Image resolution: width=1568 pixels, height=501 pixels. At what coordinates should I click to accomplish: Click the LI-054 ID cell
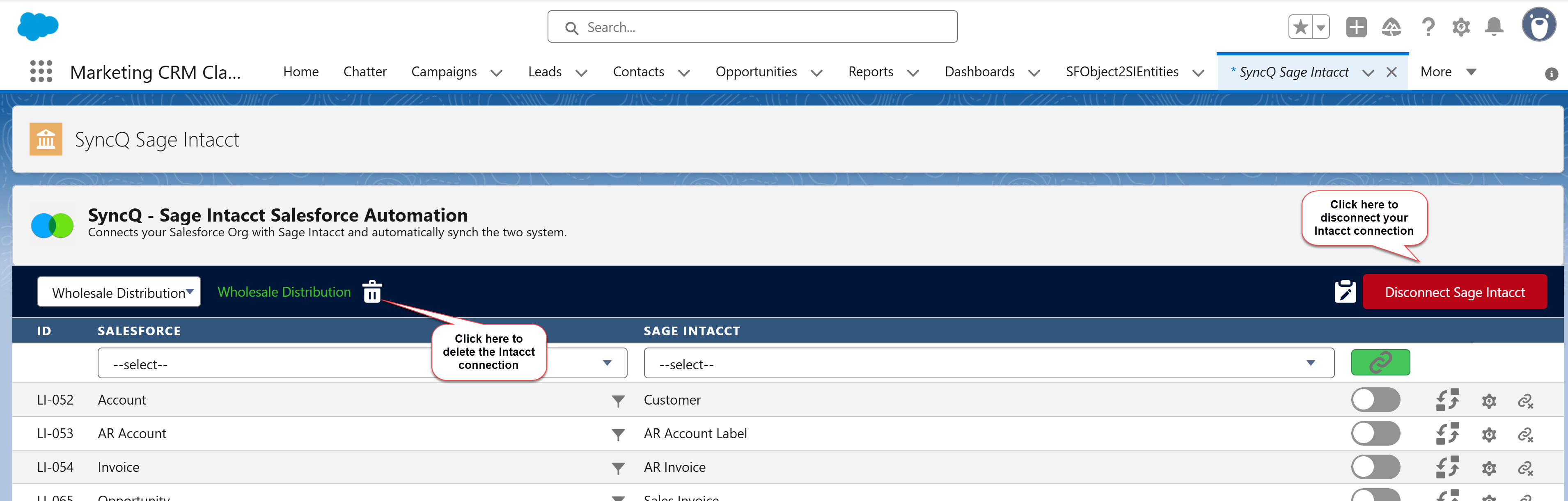(x=55, y=467)
